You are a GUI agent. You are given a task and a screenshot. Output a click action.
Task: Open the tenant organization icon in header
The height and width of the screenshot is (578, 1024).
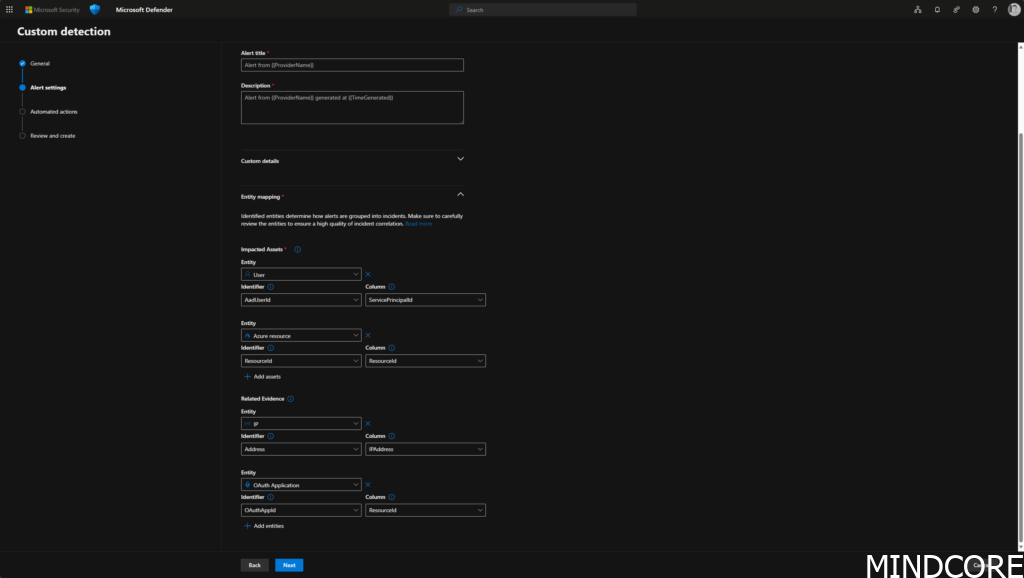pyautogui.click(x=918, y=10)
